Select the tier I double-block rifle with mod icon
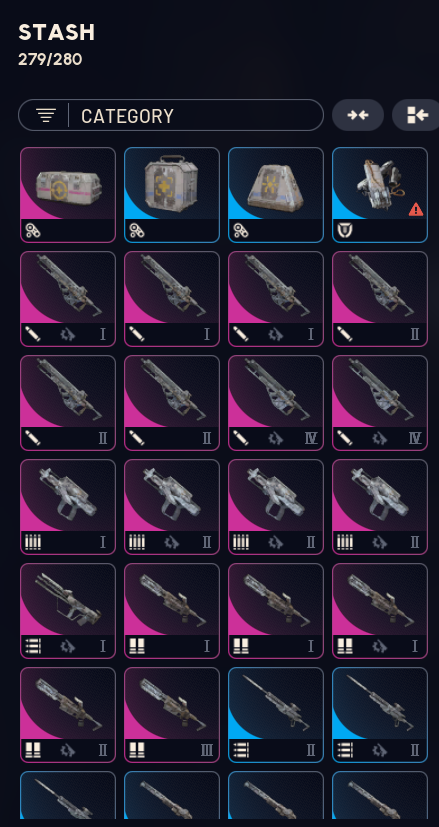The height and width of the screenshot is (827, 439). click(379, 611)
